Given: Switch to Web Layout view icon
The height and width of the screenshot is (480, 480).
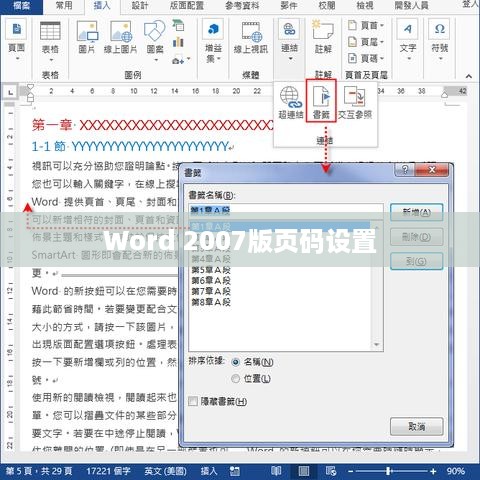Looking at the screenshot, I should point(331,471).
